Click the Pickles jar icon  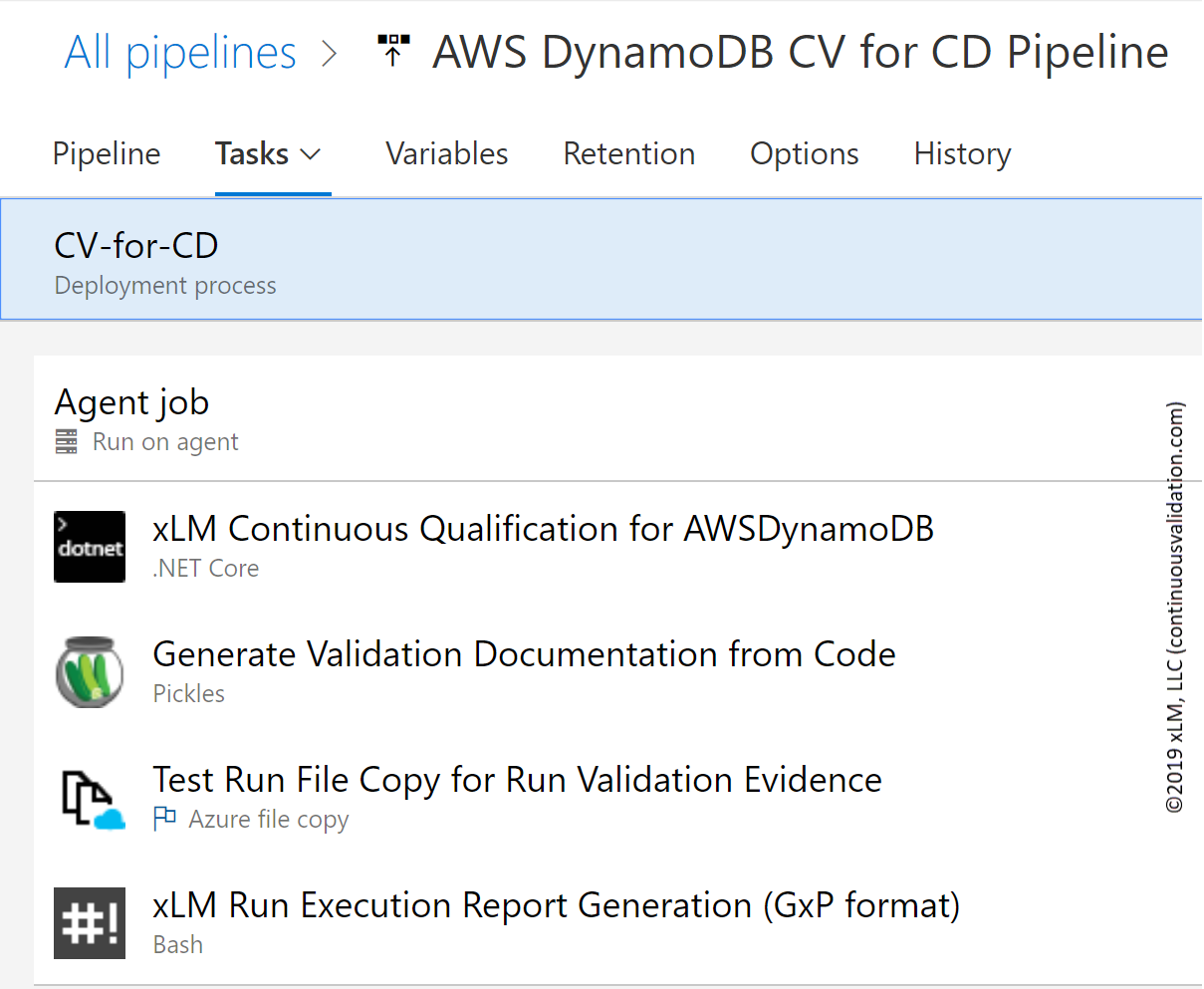click(90, 672)
